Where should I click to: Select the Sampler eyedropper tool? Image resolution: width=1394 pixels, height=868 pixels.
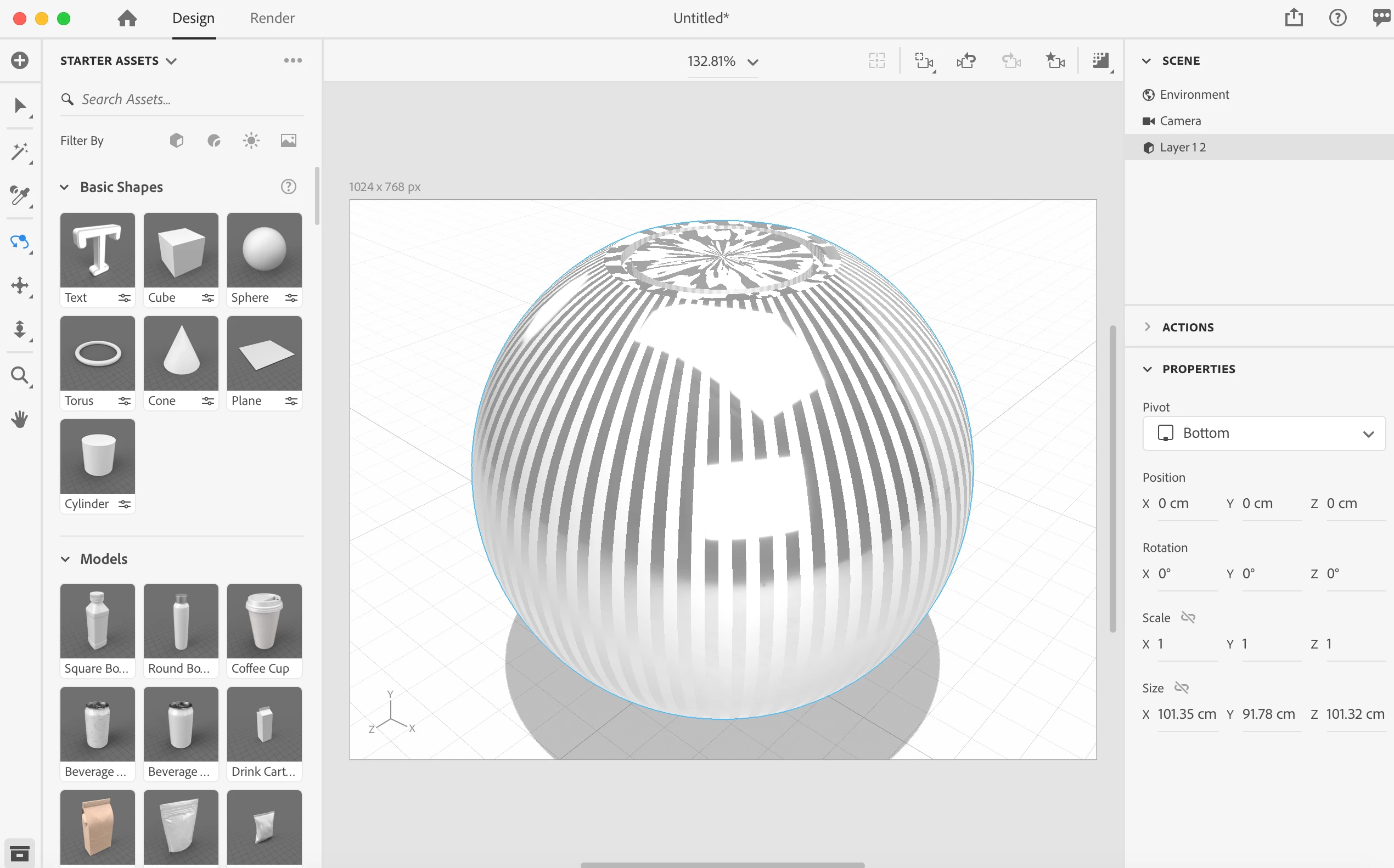tap(20, 196)
